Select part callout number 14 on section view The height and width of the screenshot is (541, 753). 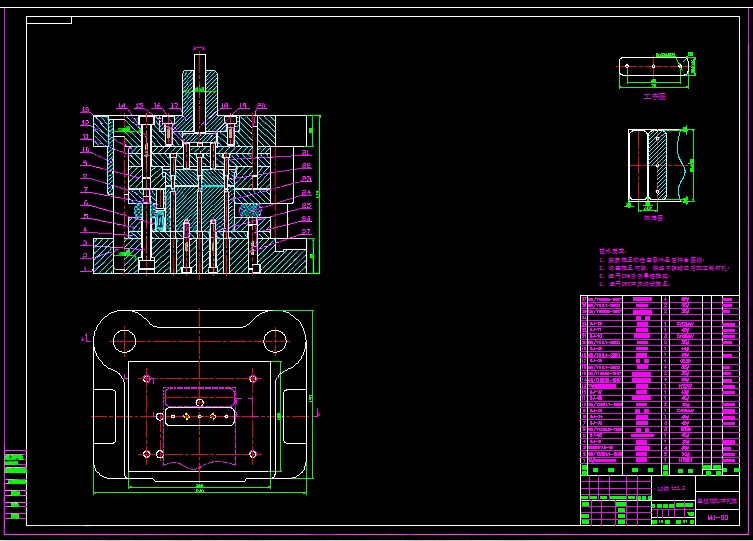pos(122,106)
